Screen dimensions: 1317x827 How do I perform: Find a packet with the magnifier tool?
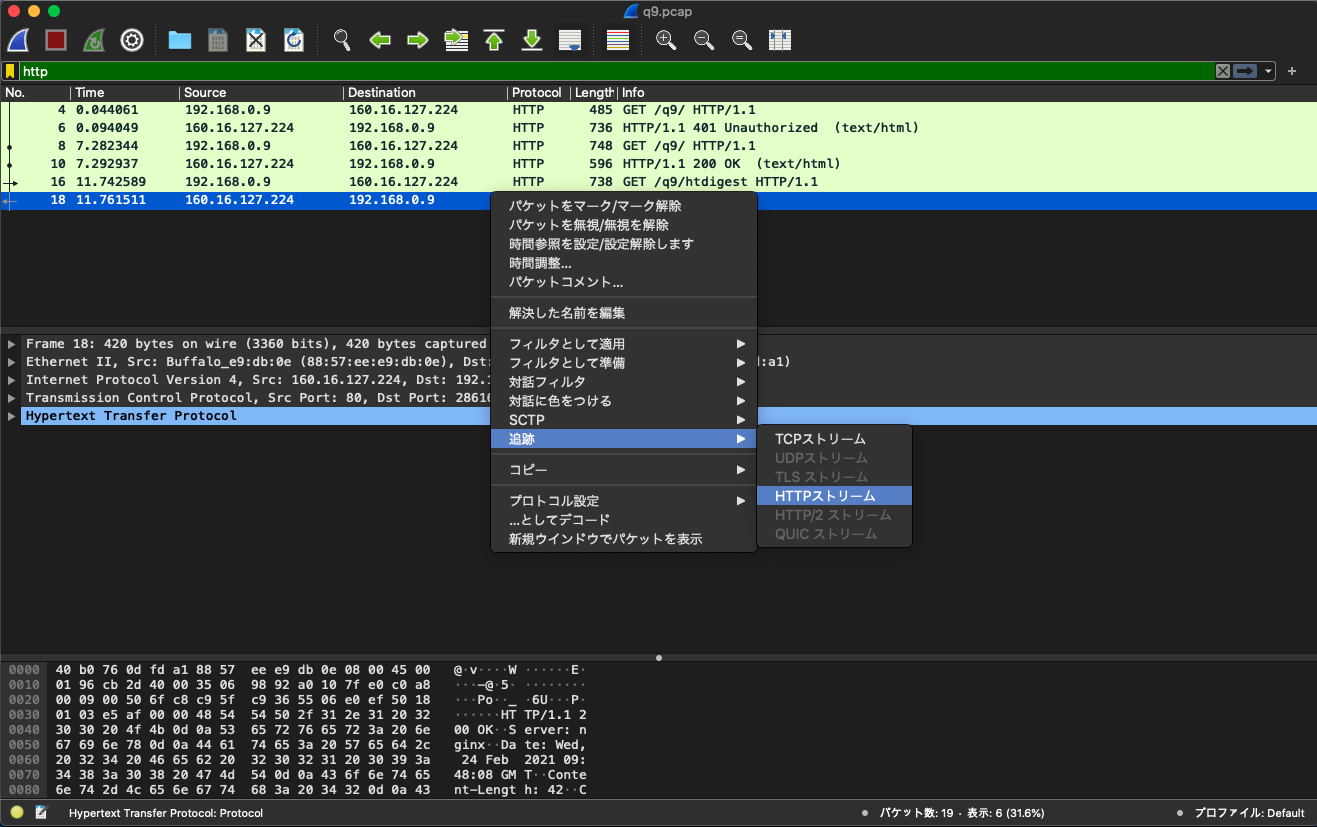[341, 40]
